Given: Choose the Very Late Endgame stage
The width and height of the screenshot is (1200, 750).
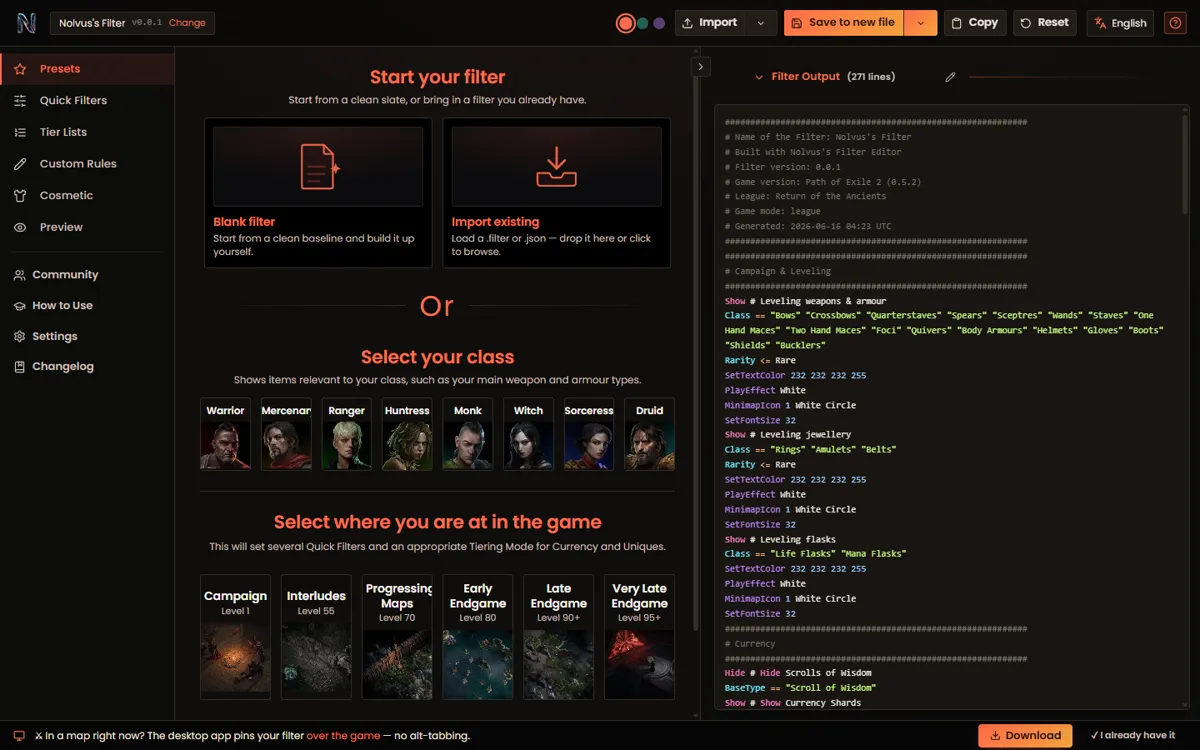Looking at the screenshot, I should coord(640,637).
